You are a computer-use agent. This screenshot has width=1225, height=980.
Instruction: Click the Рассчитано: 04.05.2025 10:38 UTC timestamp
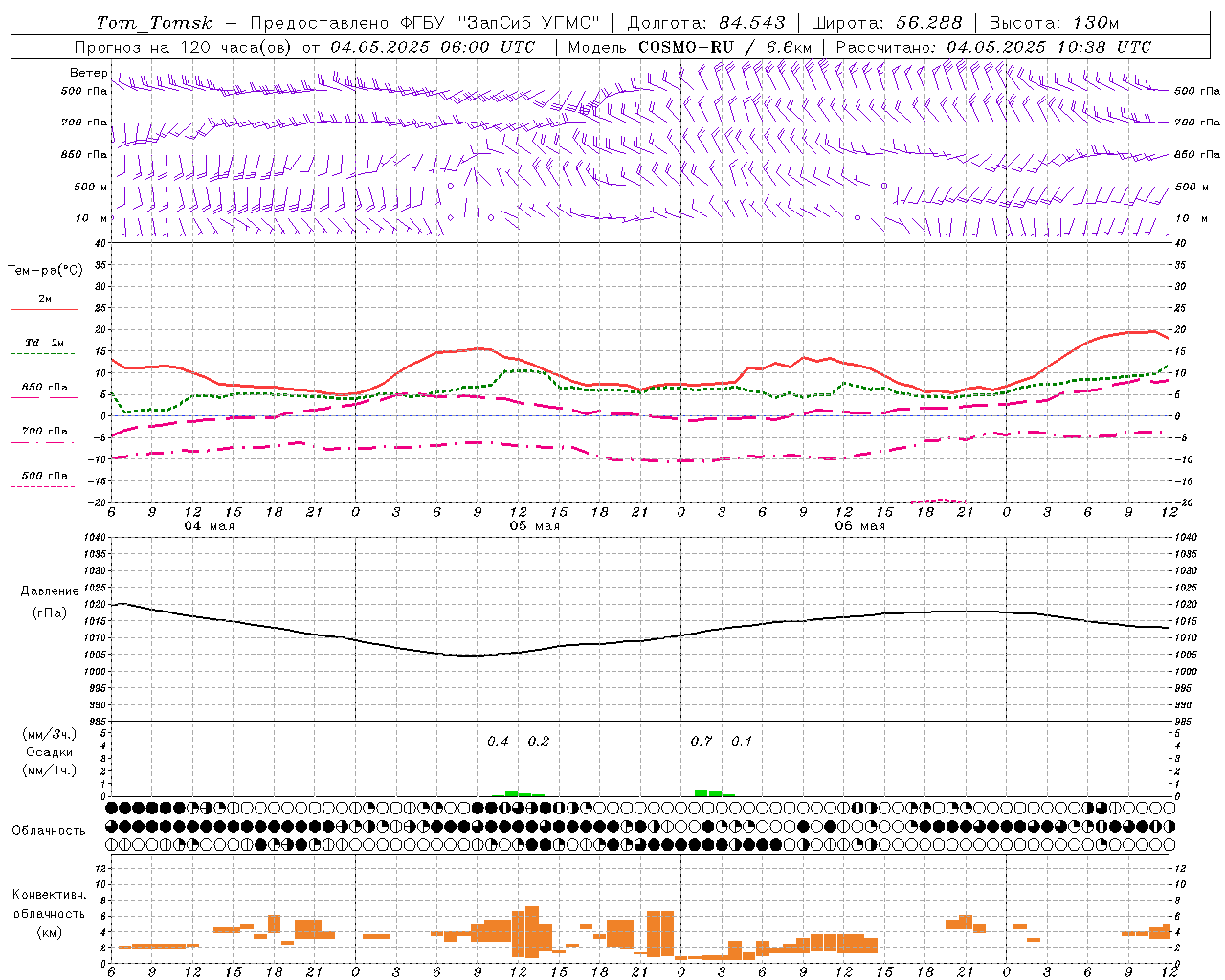pos(993,47)
